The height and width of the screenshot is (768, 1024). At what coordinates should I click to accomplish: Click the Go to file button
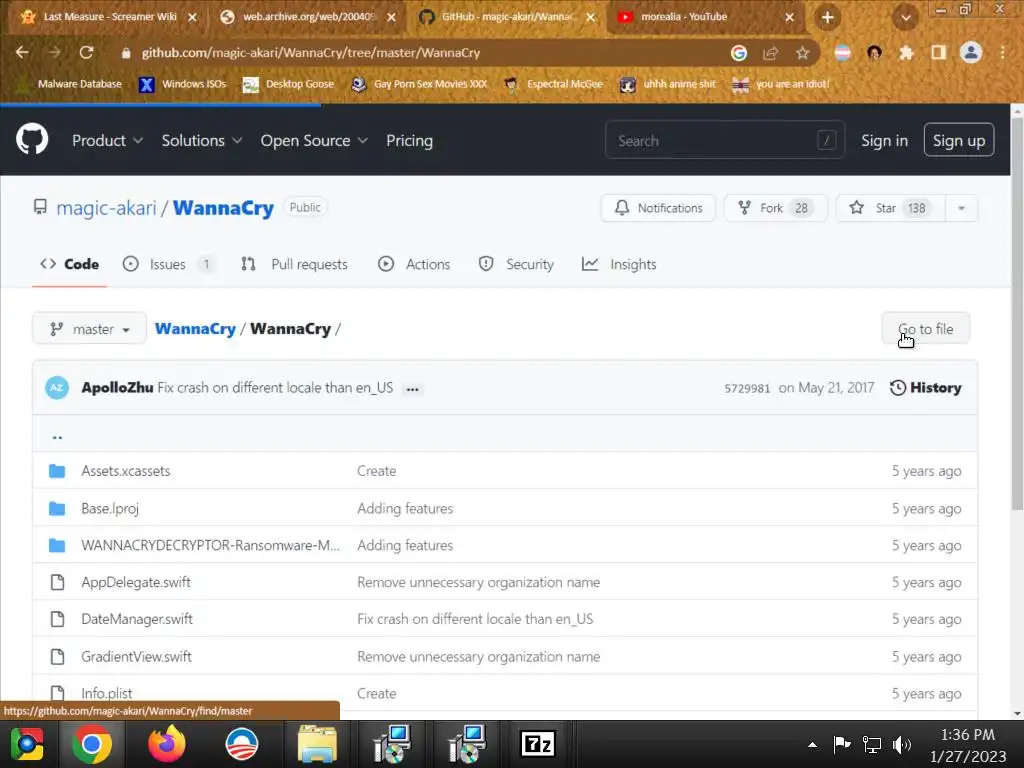coord(925,328)
